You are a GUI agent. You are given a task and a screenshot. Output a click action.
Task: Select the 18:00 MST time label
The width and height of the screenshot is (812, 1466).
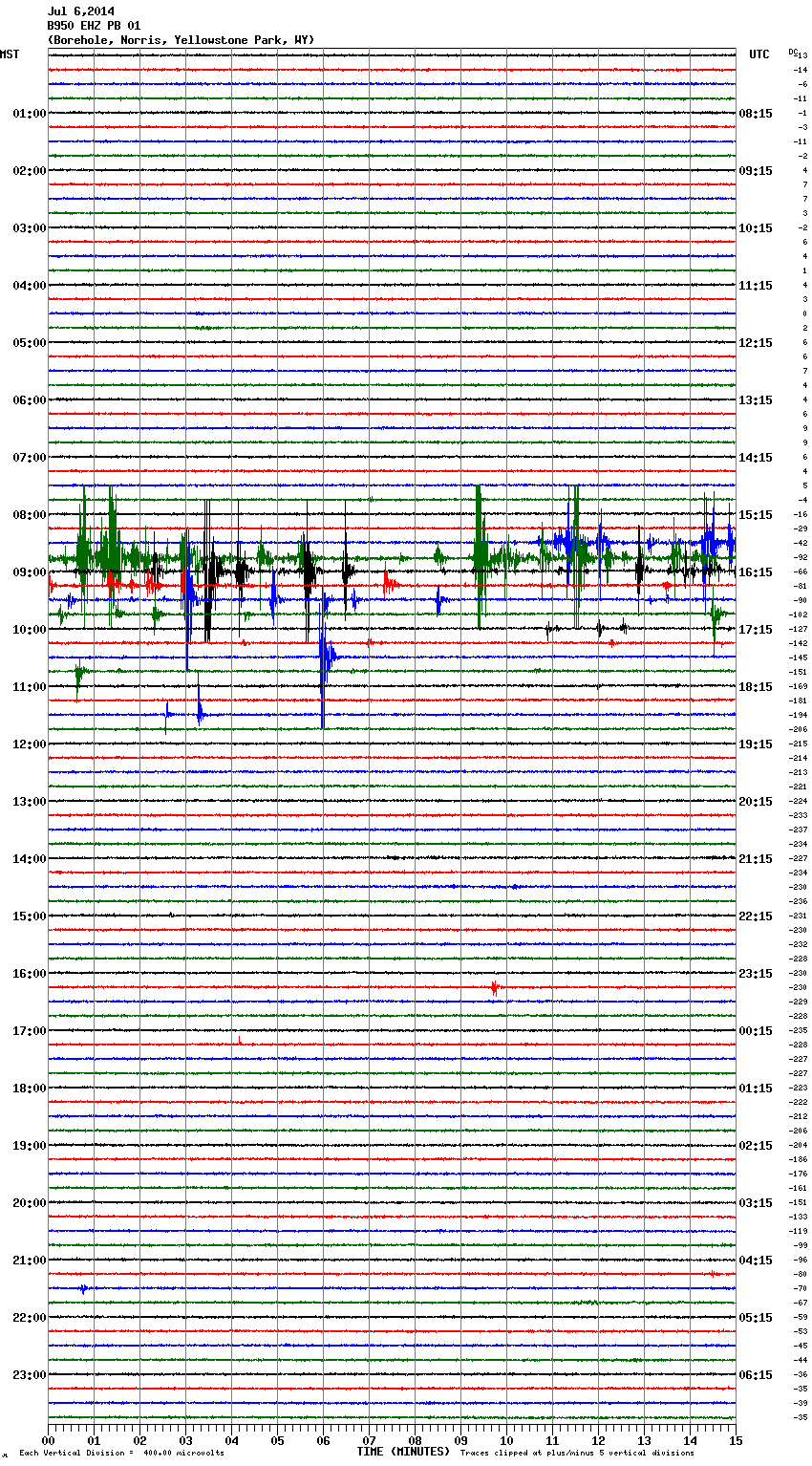point(29,1089)
